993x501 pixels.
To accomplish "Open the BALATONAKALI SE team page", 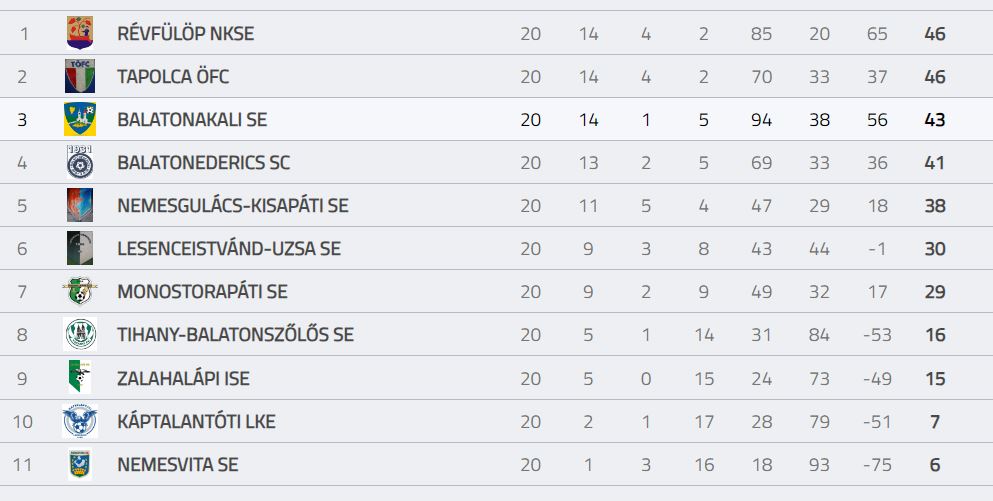I will [192, 120].
